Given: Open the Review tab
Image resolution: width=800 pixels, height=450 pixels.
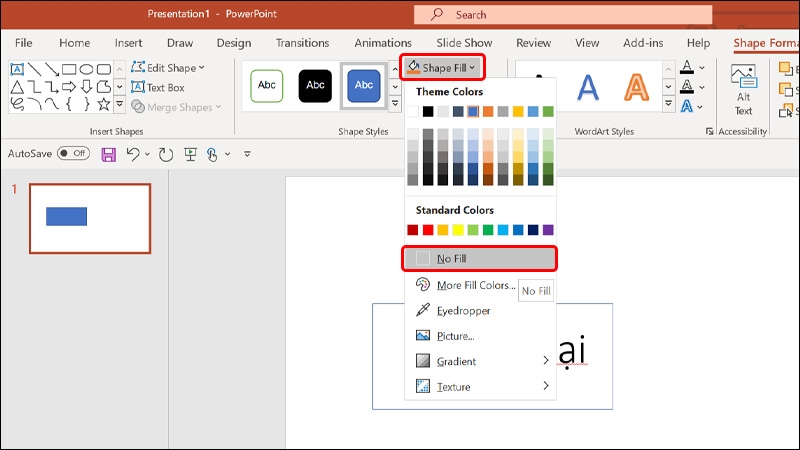Looking at the screenshot, I should point(534,43).
